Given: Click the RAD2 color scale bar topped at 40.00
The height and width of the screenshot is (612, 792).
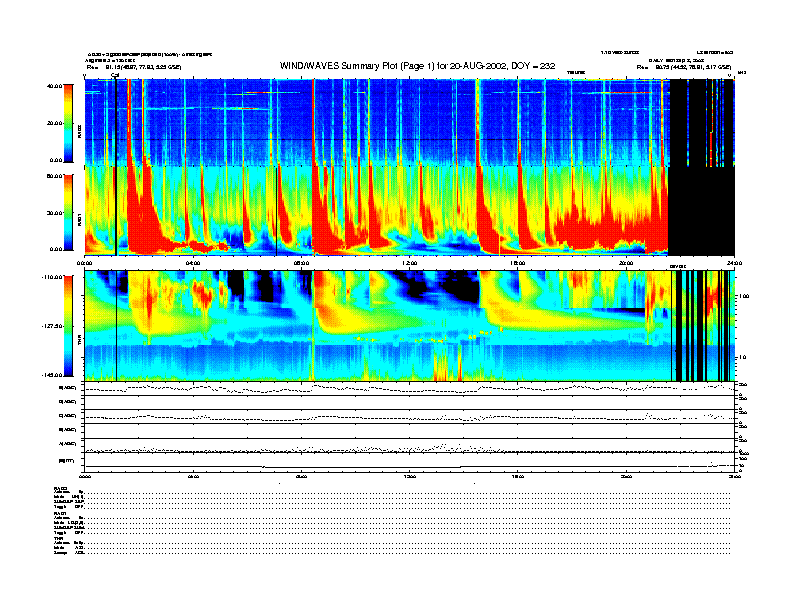Looking at the screenshot, I should pos(68,123).
